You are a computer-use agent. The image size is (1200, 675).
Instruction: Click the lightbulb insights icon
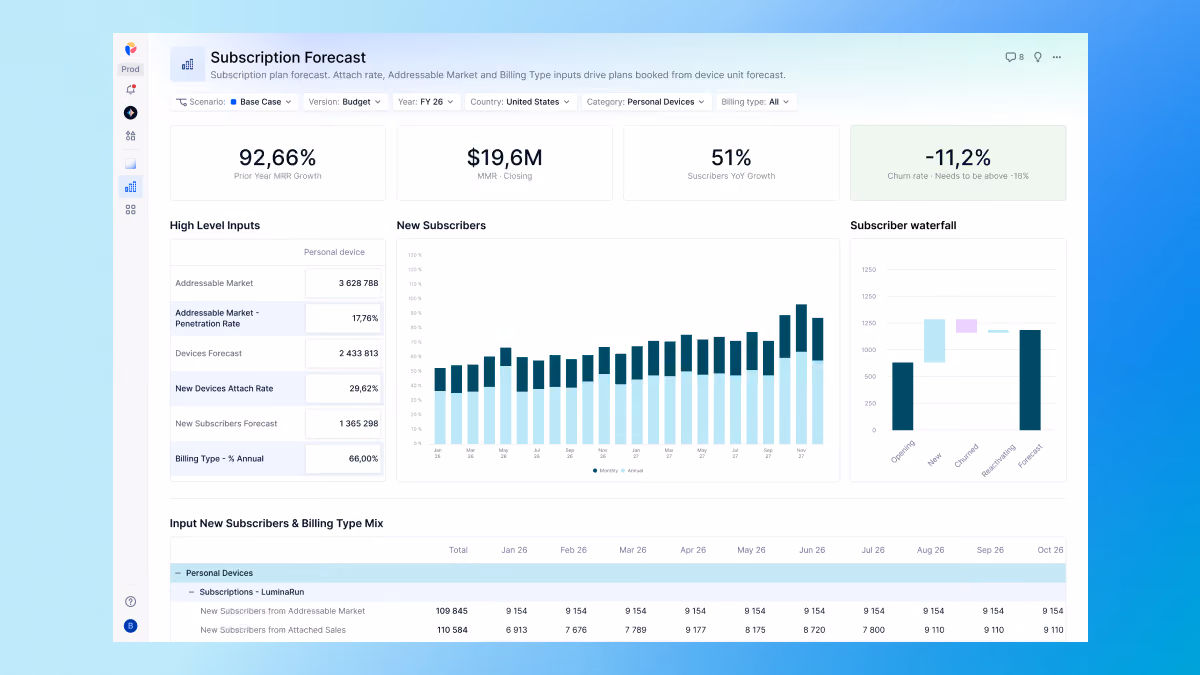pyautogui.click(x=1038, y=57)
